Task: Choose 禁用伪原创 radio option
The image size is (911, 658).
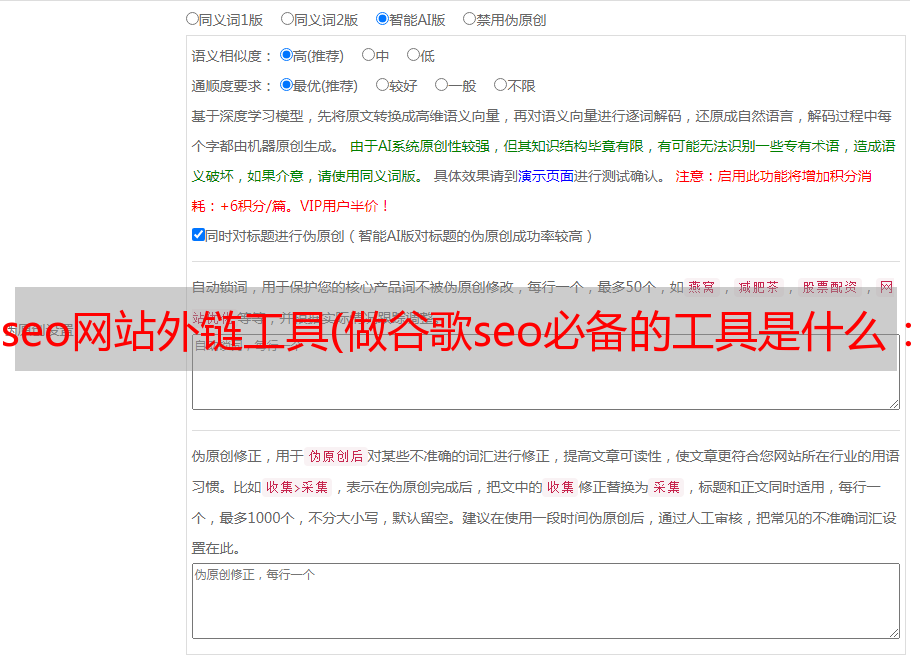Action: (469, 19)
